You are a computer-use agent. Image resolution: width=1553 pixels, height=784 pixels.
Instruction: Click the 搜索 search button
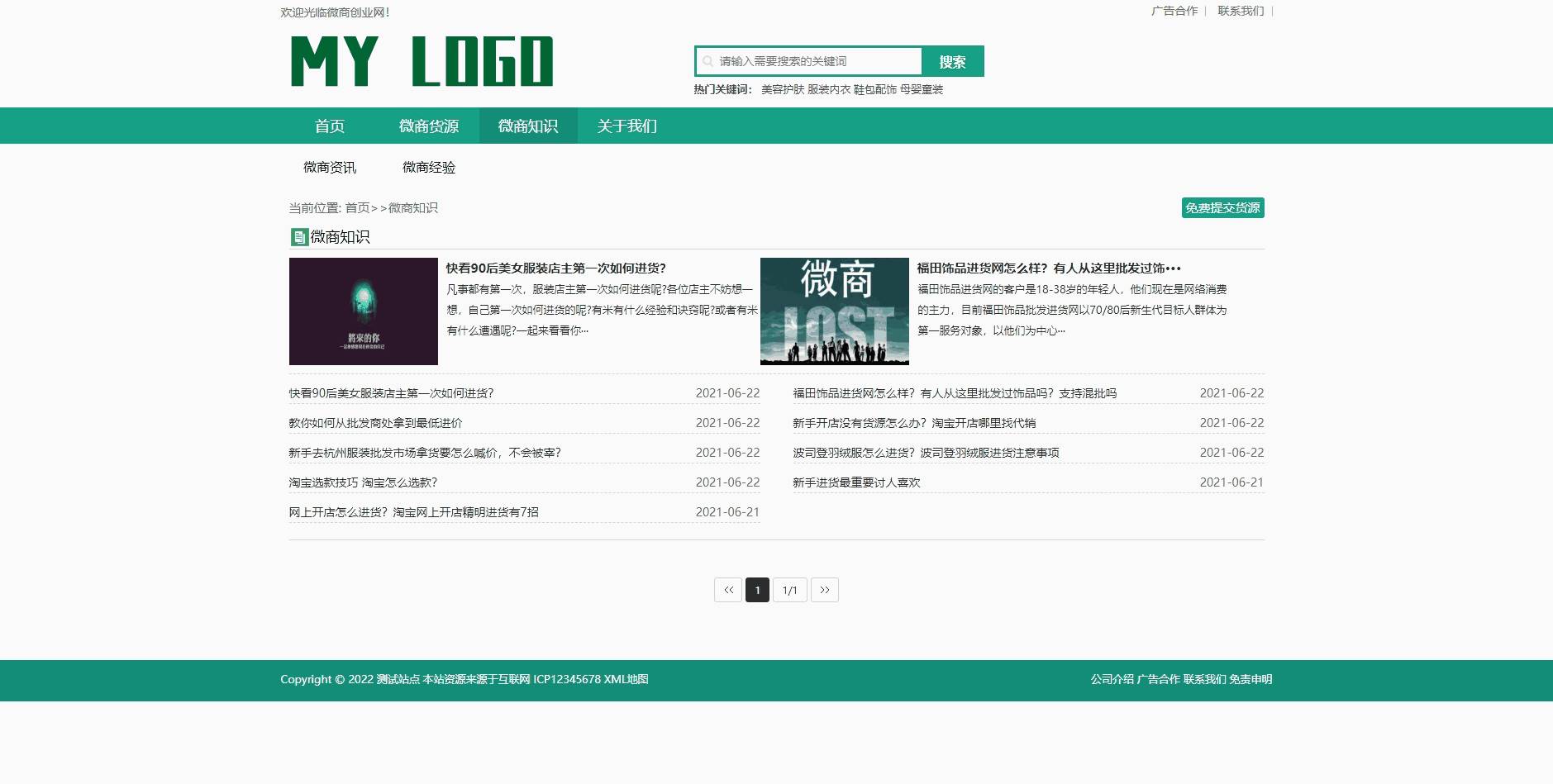tap(952, 60)
